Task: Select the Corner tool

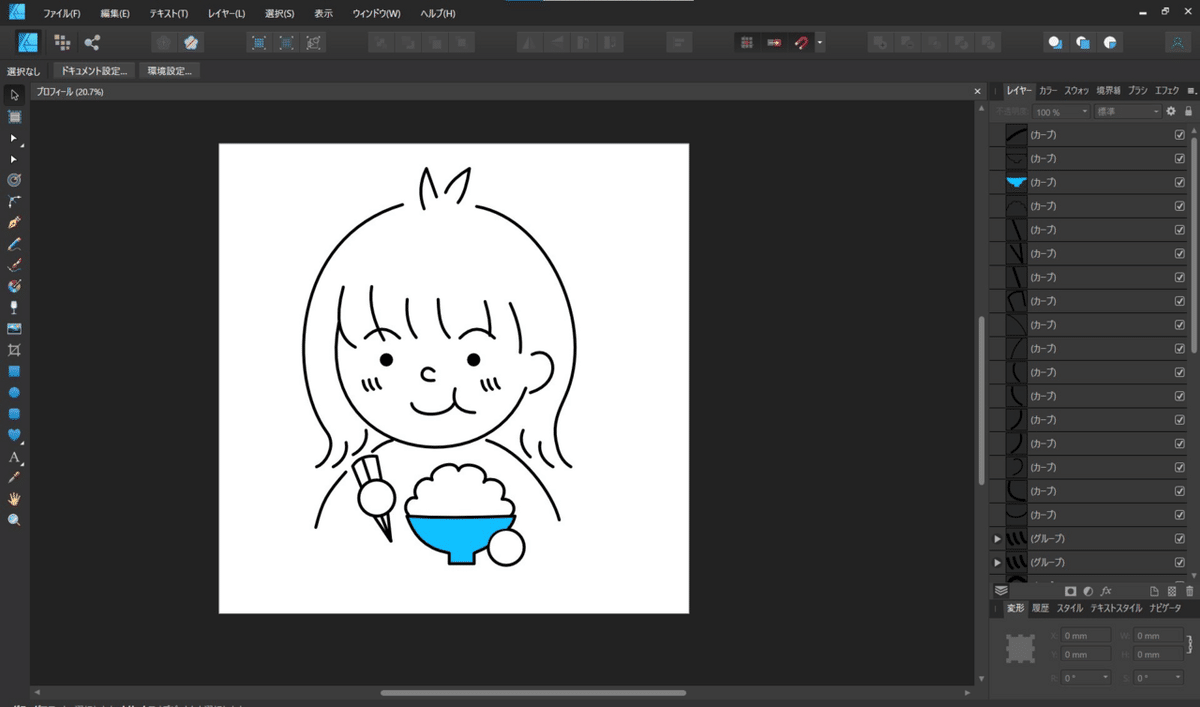Action: click(x=14, y=201)
